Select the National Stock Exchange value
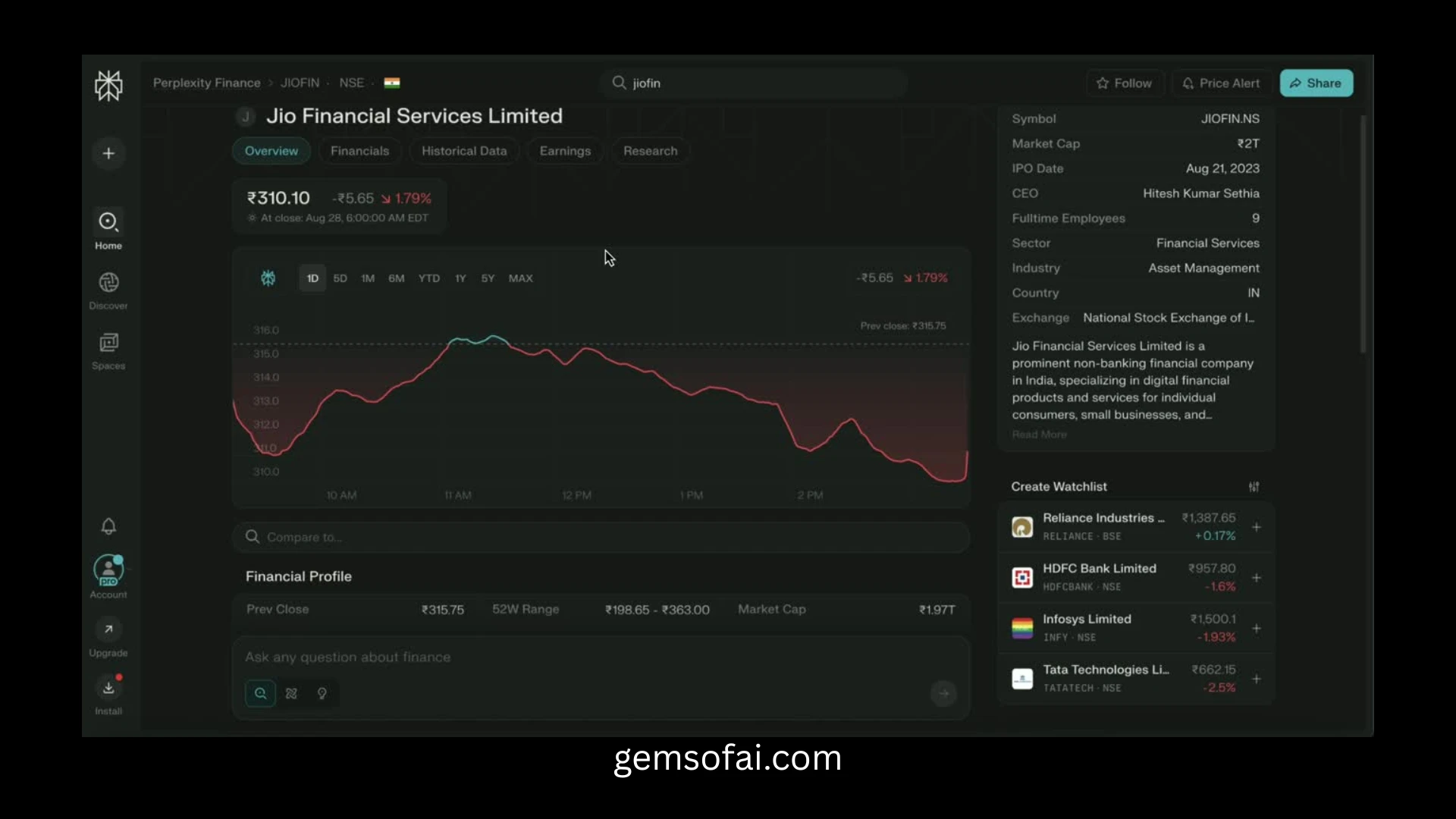This screenshot has height=819, width=1456. [1169, 318]
